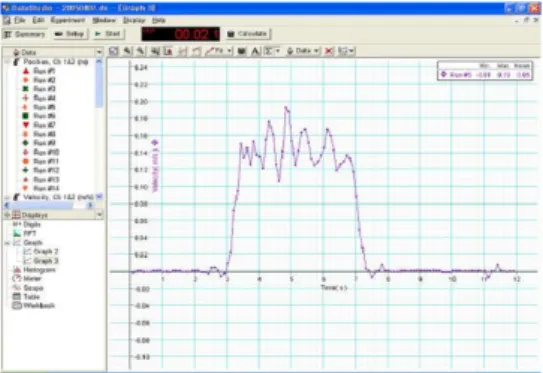Click the Time (s) x-axis label

[x=333, y=288]
